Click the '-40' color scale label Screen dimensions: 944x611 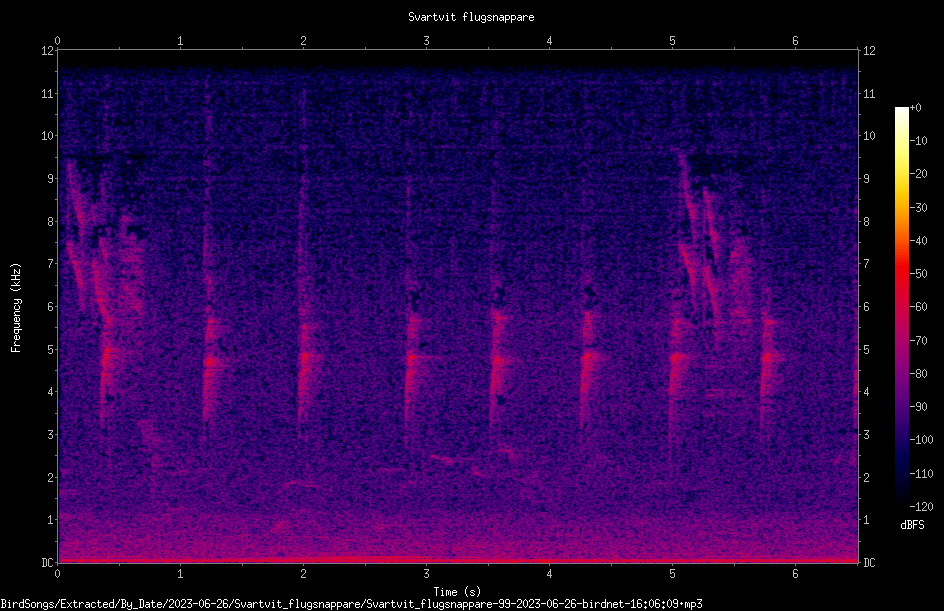pyautogui.click(x=918, y=241)
